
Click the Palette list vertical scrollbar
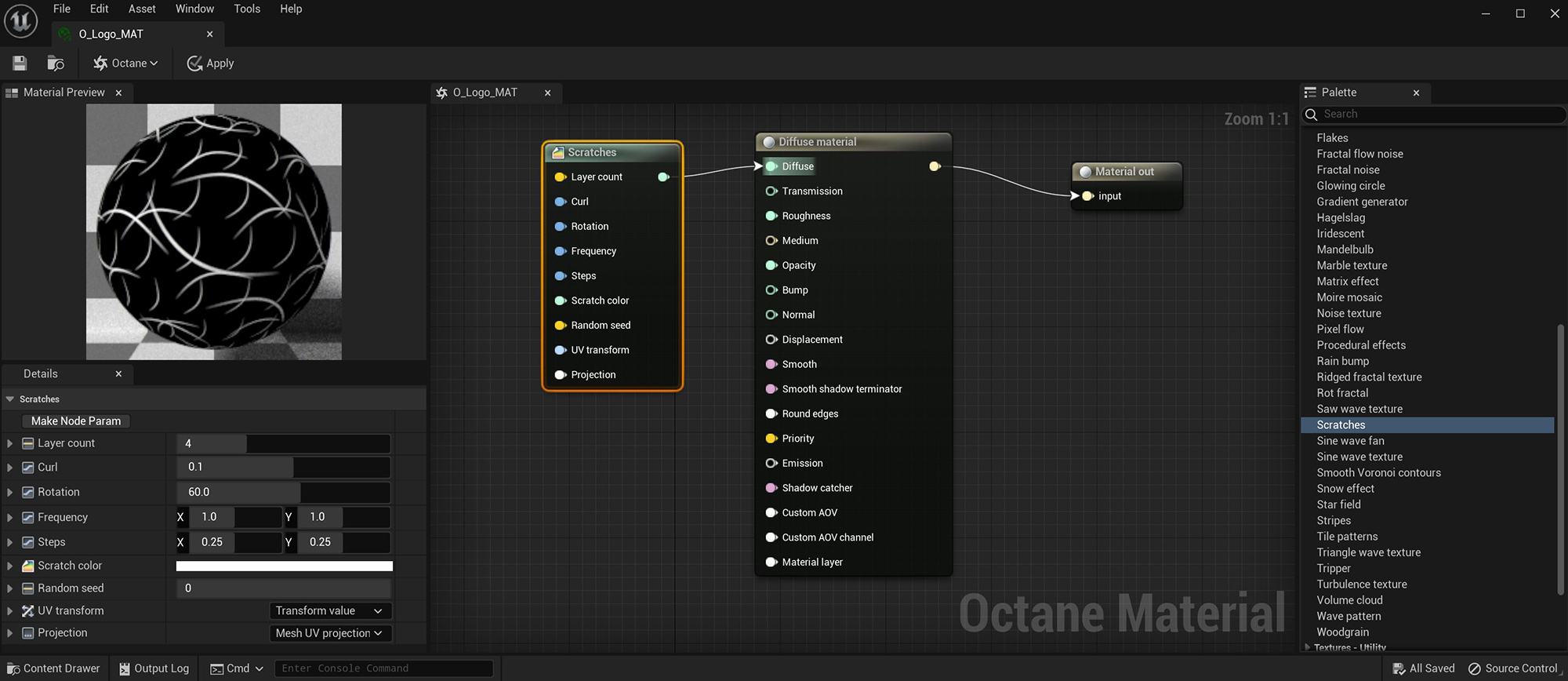point(1560,459)
